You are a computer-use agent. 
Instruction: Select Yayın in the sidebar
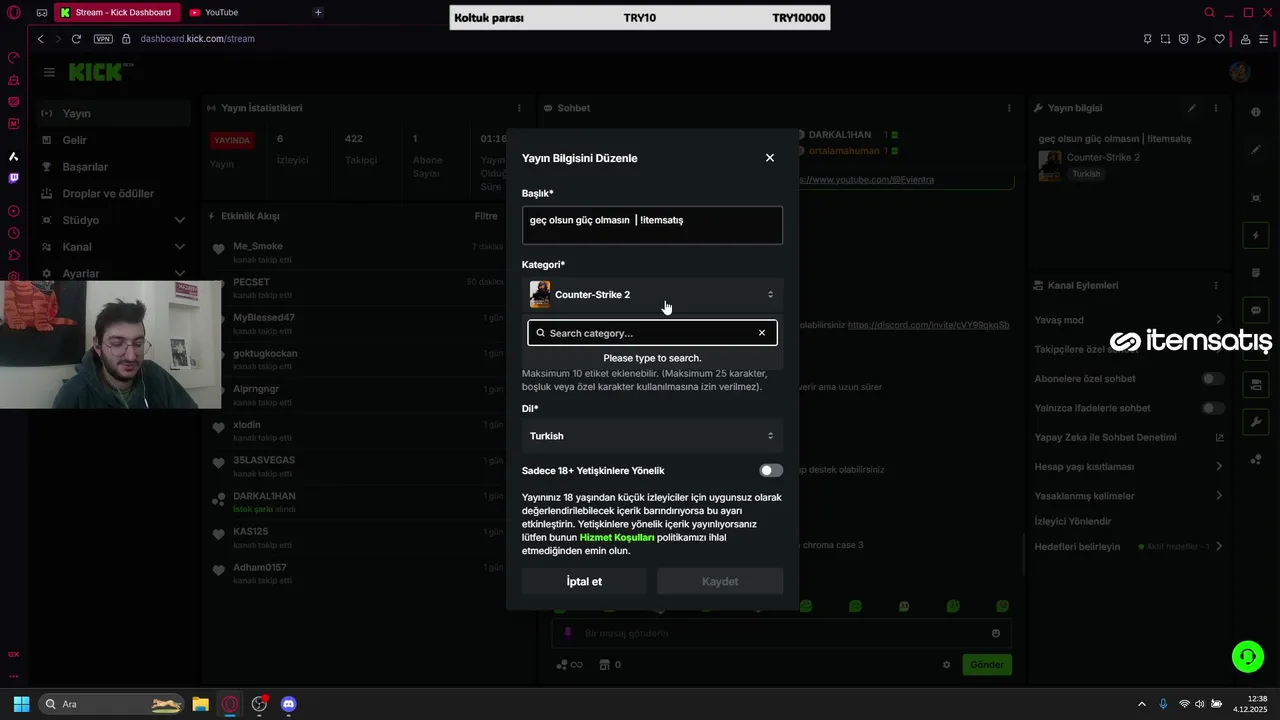click(113, 113)
